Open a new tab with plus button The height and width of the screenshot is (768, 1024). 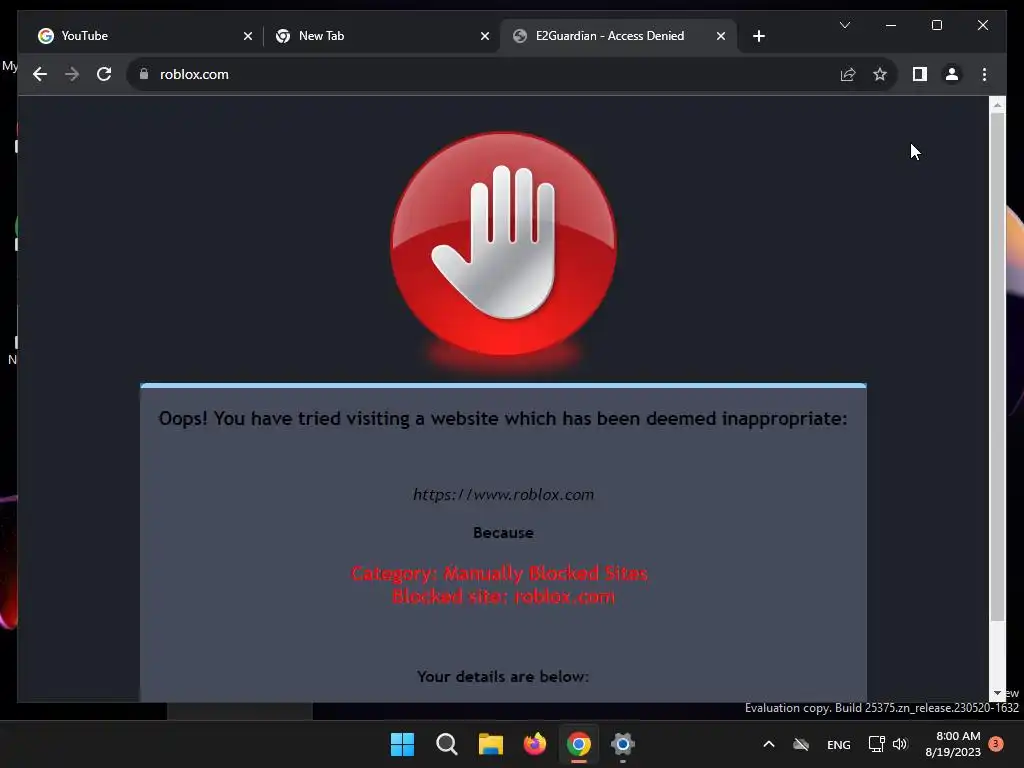pyautogui.click(x=758, y=36)
